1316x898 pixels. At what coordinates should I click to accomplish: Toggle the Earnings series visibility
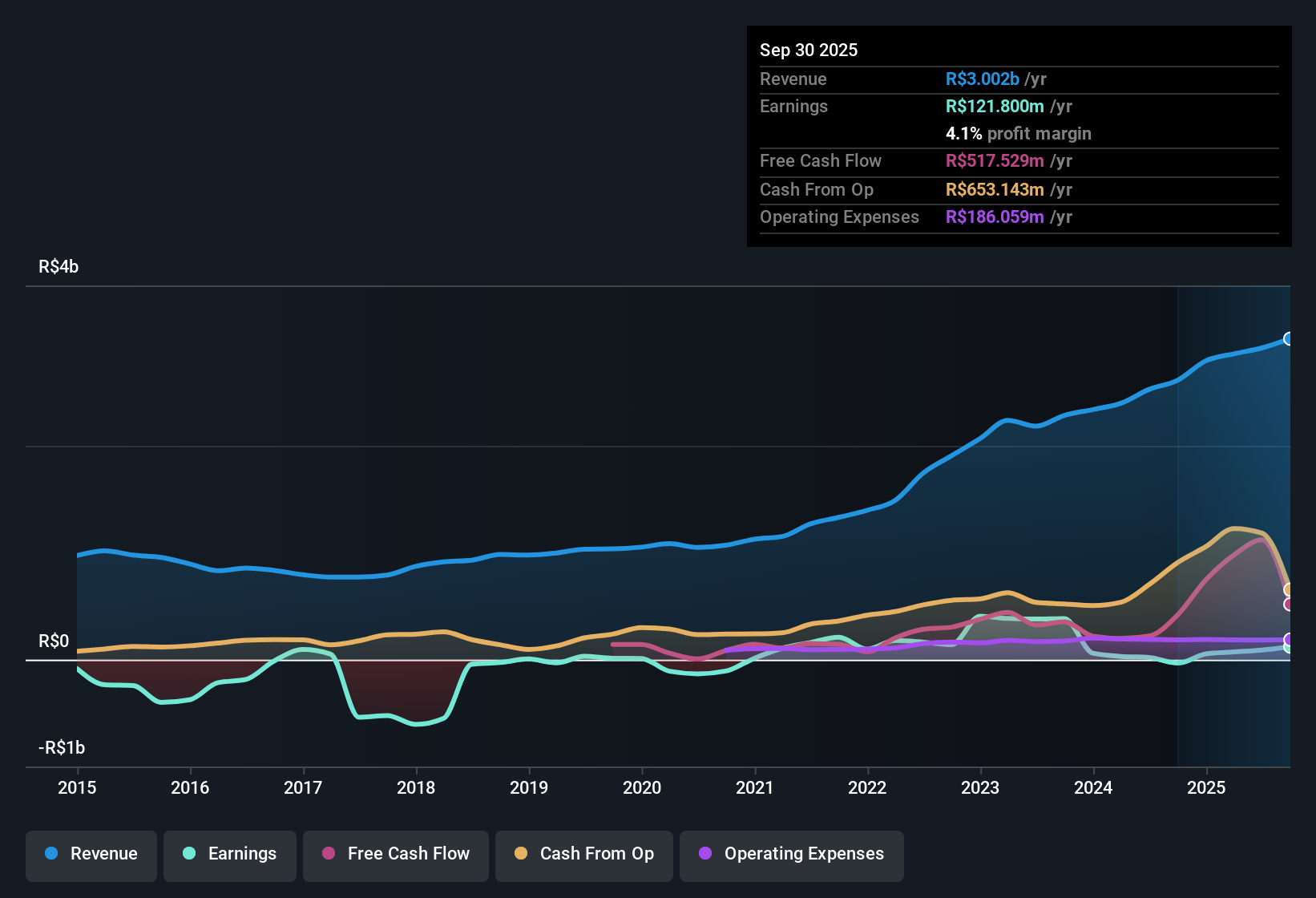pos(230,854)
